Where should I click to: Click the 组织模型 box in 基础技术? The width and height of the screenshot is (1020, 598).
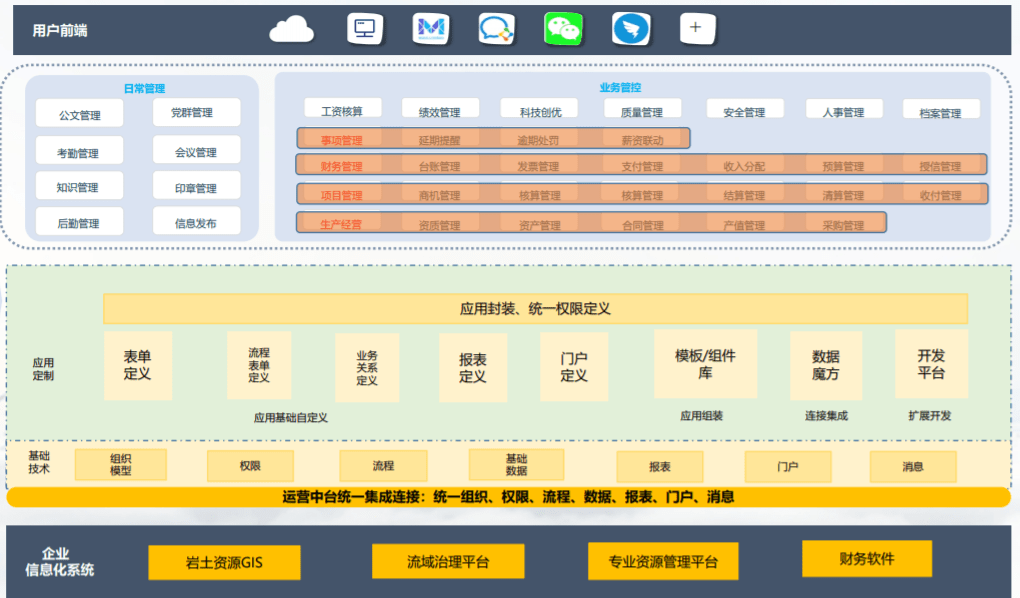coord(120,465)
